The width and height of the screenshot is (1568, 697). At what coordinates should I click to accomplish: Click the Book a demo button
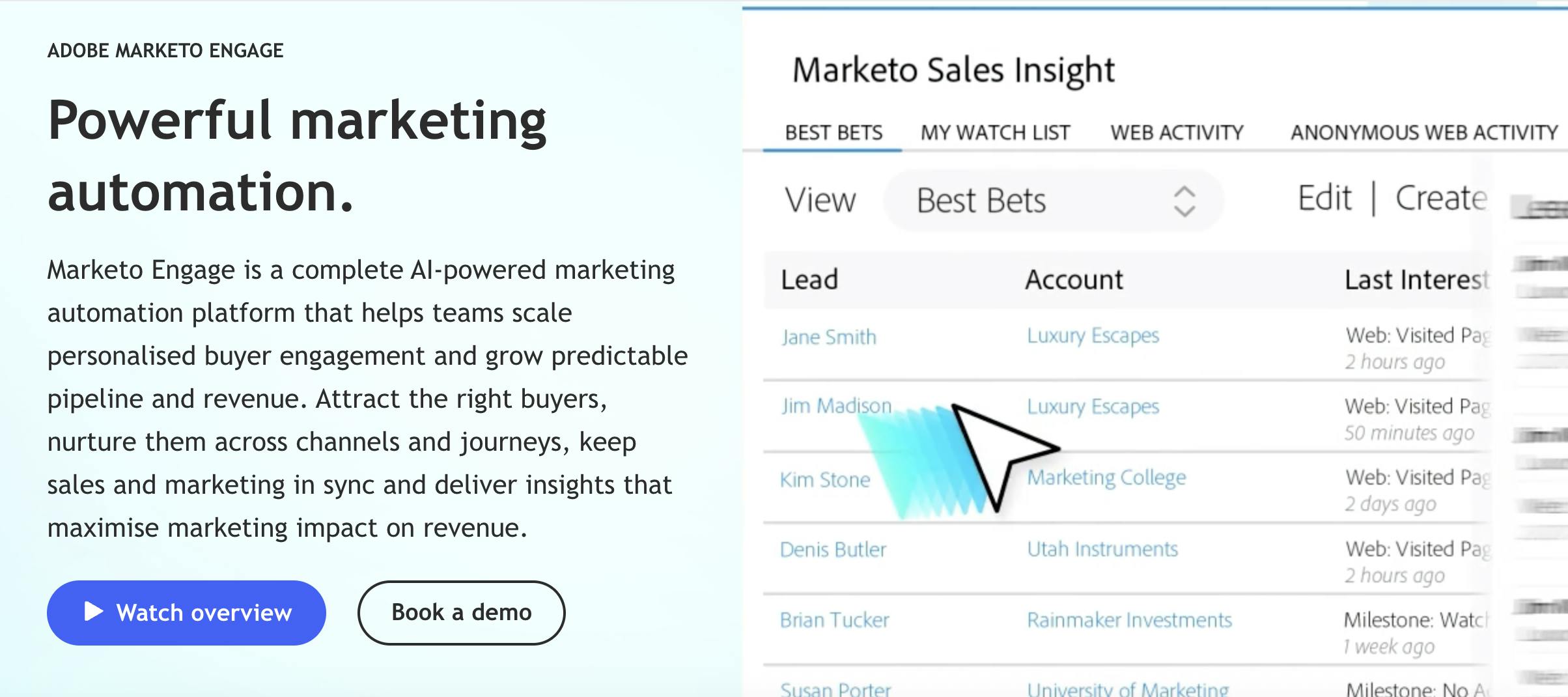(x=462, y=612)
